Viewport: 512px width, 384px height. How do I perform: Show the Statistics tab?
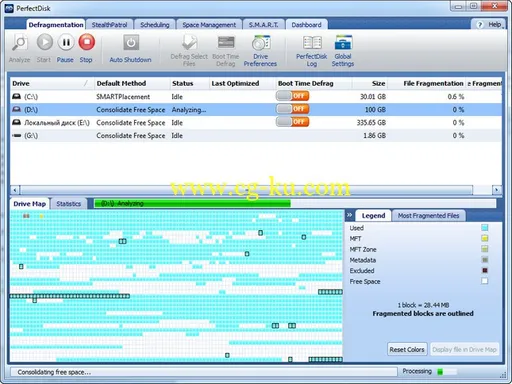pos(69,204)
